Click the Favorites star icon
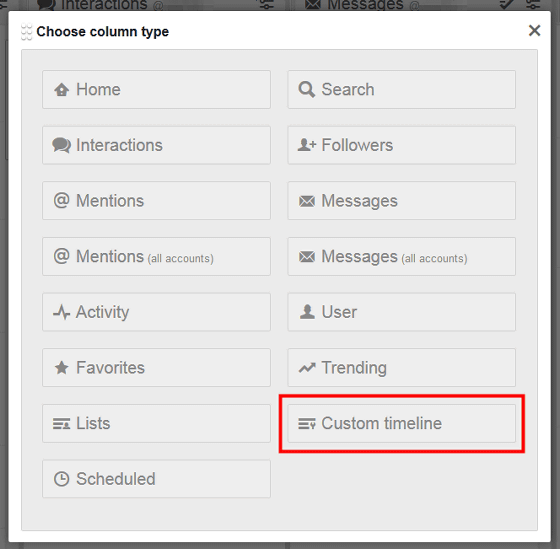The height and width of the screenshot is (549, 560). pyautogui.click(x=61, y=368)
